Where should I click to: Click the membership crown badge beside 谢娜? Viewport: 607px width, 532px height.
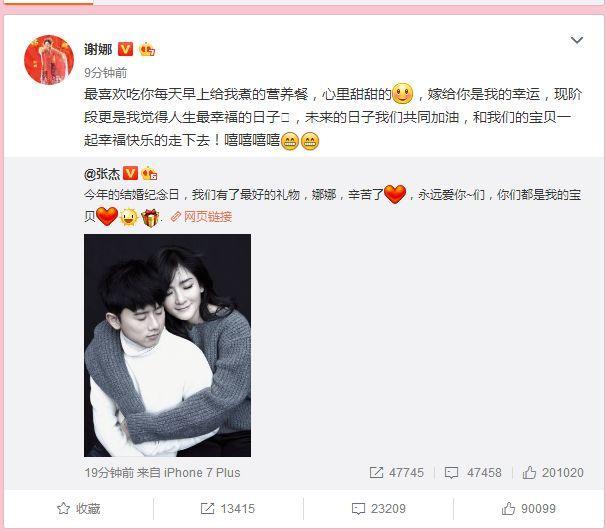click(x=147, y=49)
